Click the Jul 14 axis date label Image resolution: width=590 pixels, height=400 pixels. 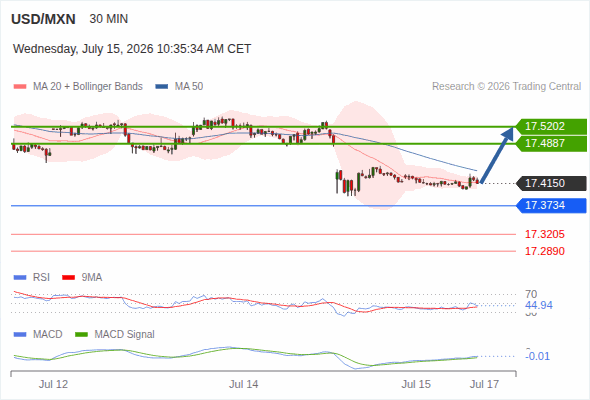point(244,385)
